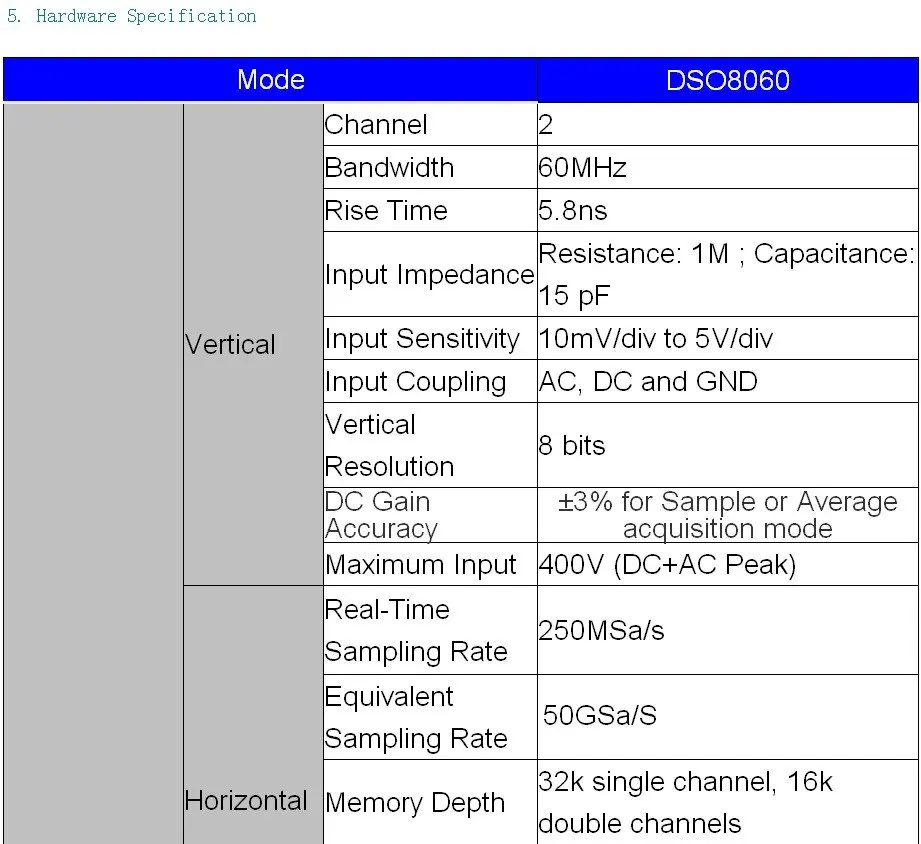Screen dimensions: 921x844
Task: Select the 'Mode' header cell
Action: click(x=270, y=79)
